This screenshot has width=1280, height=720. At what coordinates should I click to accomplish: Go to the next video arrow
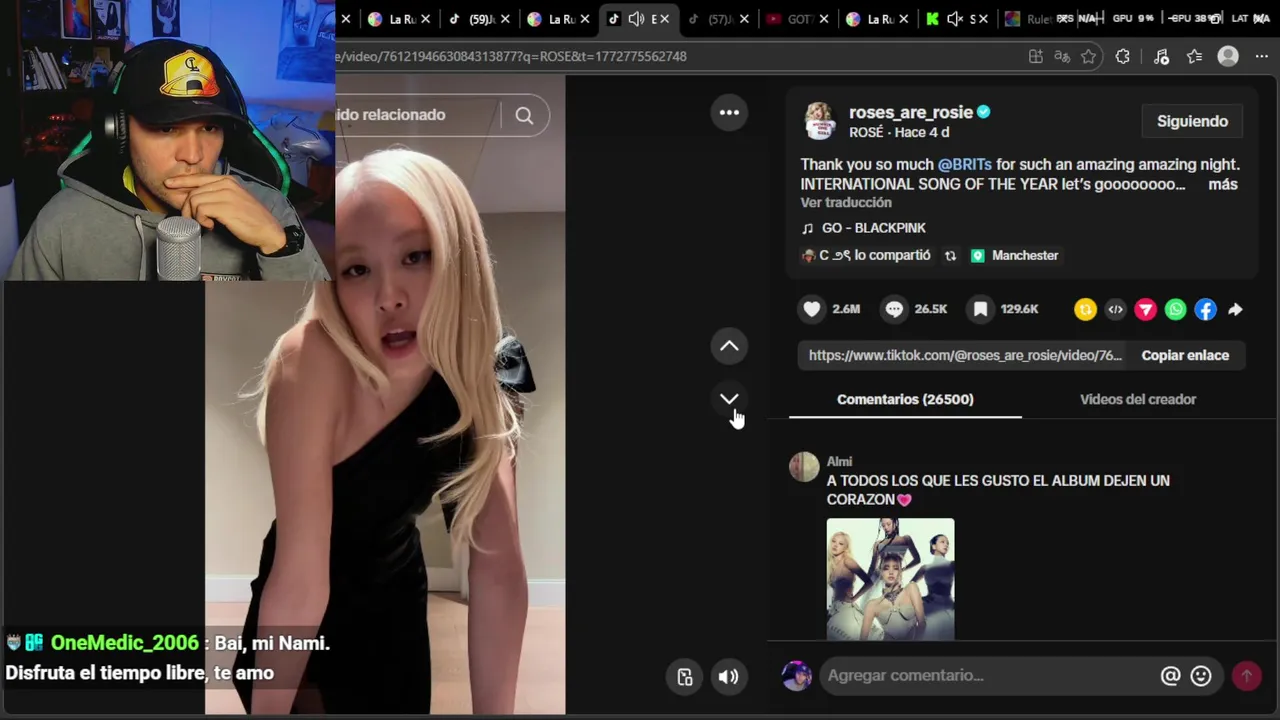click(x=729, y=398)
